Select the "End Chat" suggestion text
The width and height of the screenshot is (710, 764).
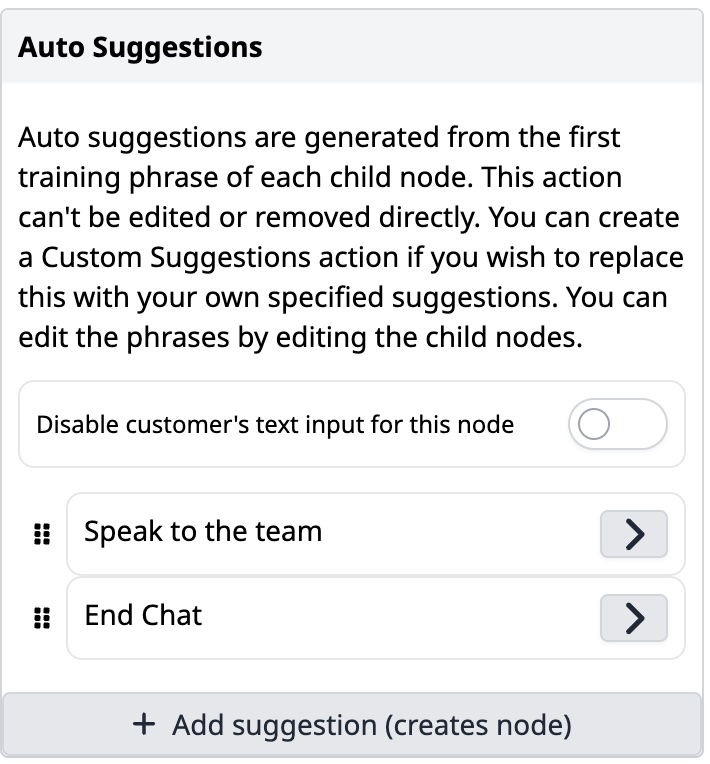click(143, 615)
